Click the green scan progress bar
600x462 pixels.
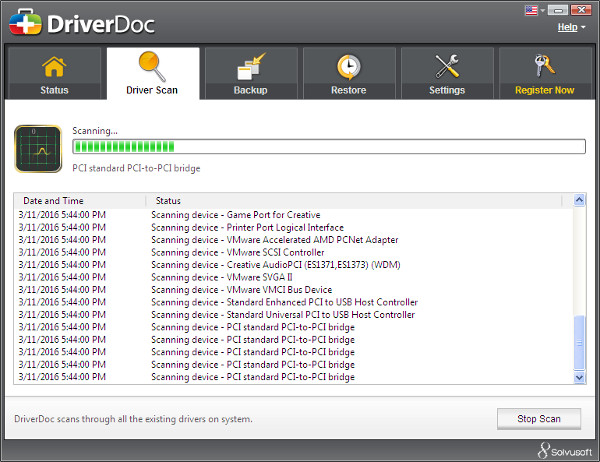tap(328, 147)
